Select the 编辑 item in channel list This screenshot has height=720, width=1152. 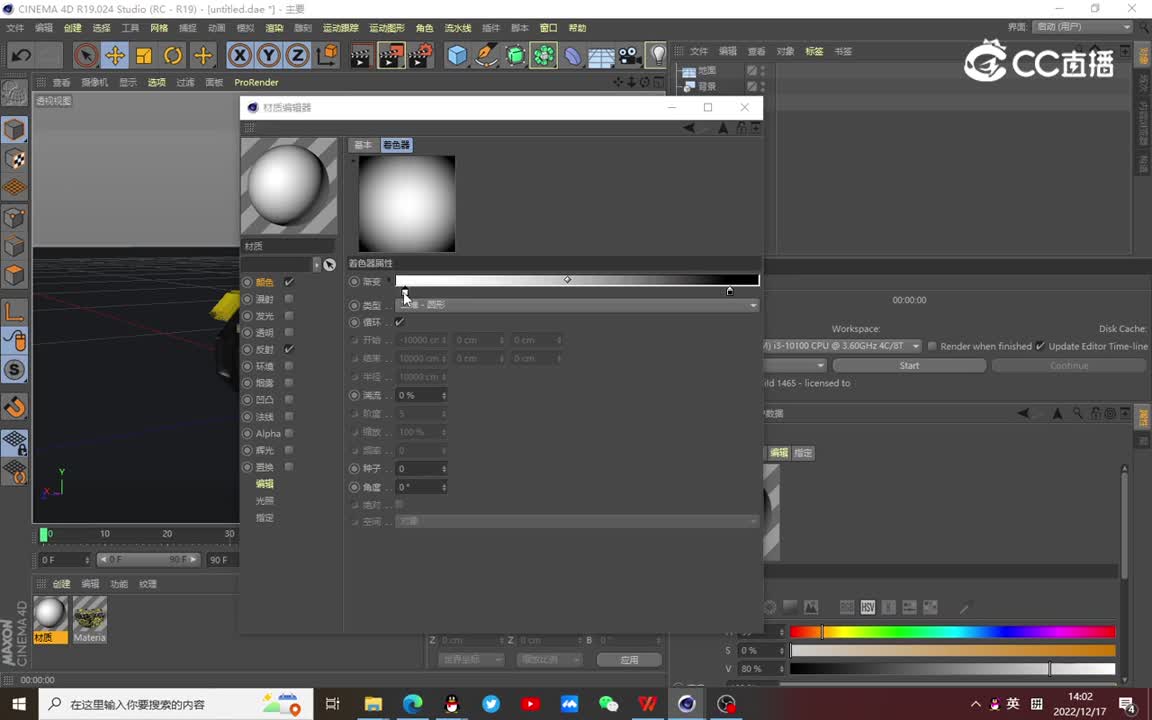point(264,483)
